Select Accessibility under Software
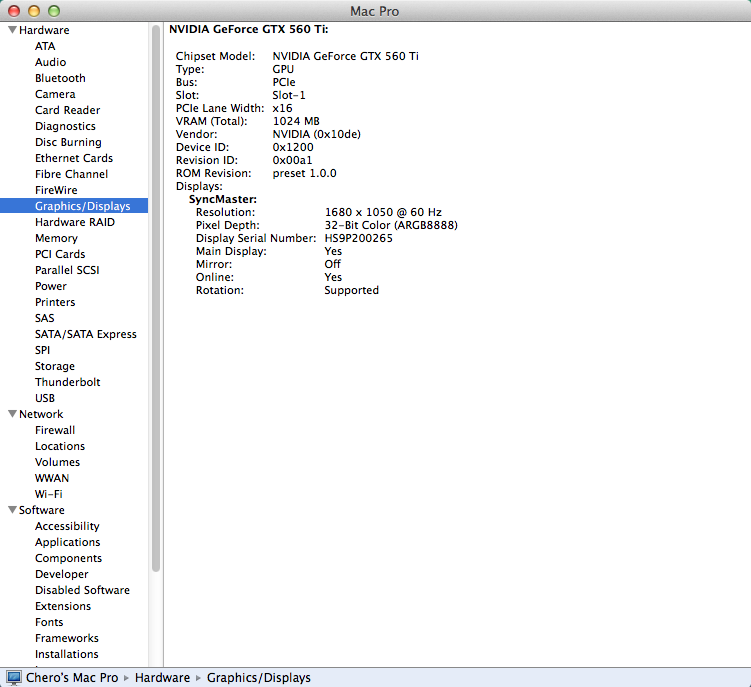751x687 pixels. pos(67,526)
